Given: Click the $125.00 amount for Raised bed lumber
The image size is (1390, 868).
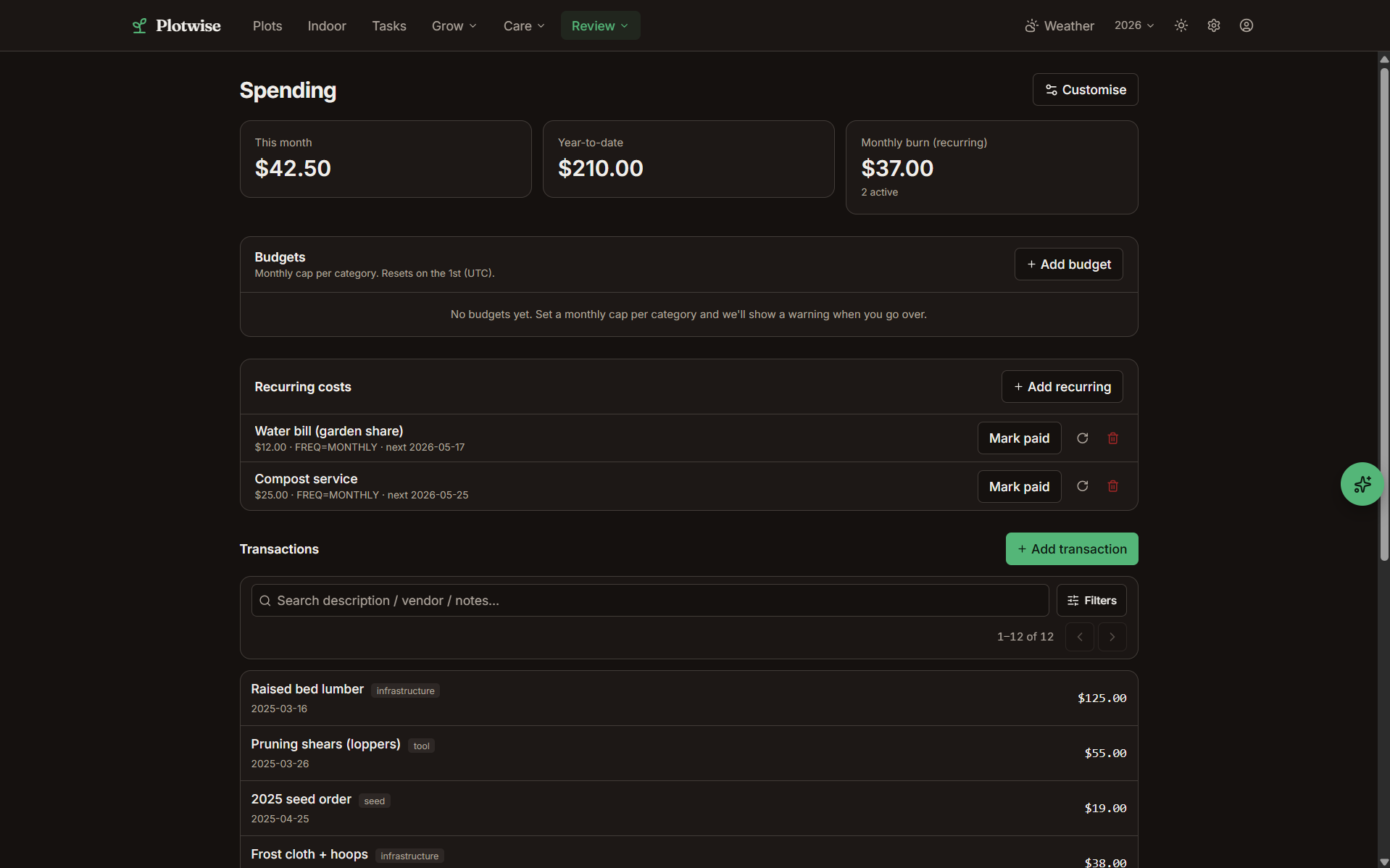Looking at the screenshot, I should 1102,698.
